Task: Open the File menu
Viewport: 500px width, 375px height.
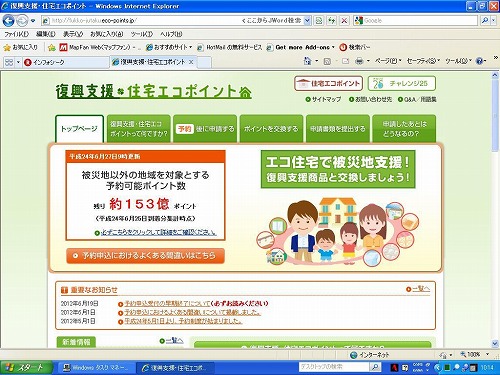Action: (16, 34)
